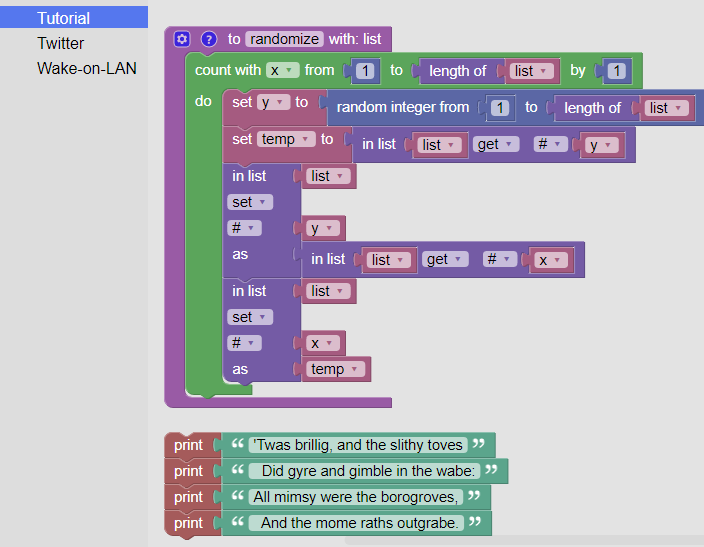Screen dimensions: 704x547
Task: Open the y variable dropdown in set y
Action: tap(273, 102)
